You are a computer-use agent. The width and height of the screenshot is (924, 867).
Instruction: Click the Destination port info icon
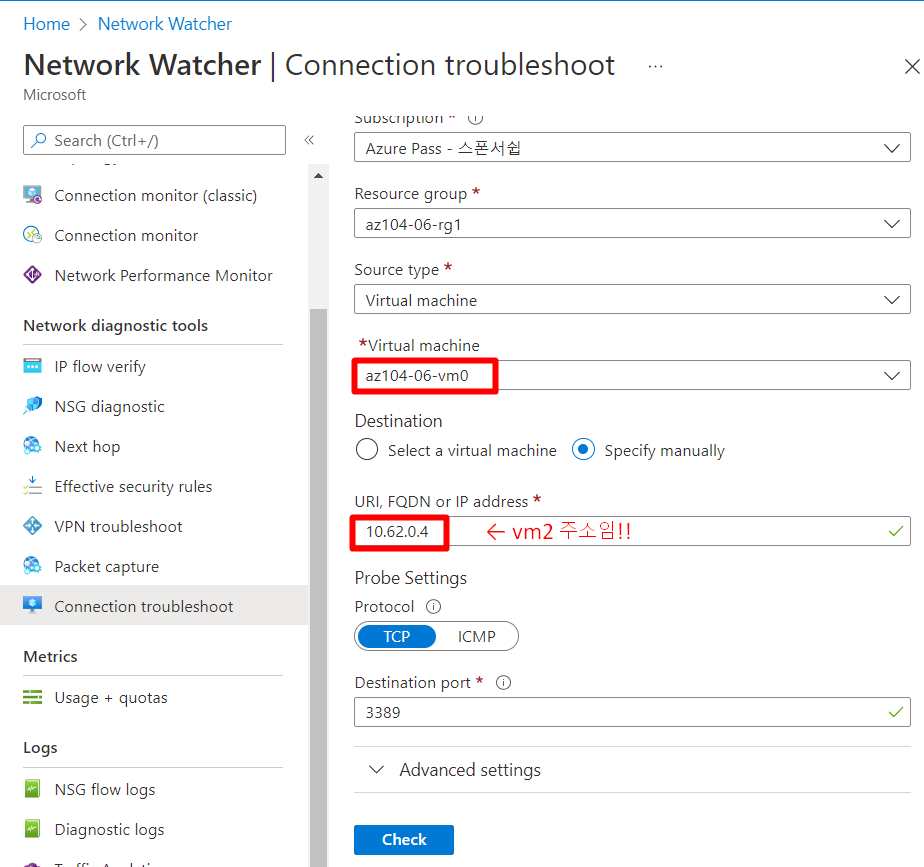[x=503, y=683]
